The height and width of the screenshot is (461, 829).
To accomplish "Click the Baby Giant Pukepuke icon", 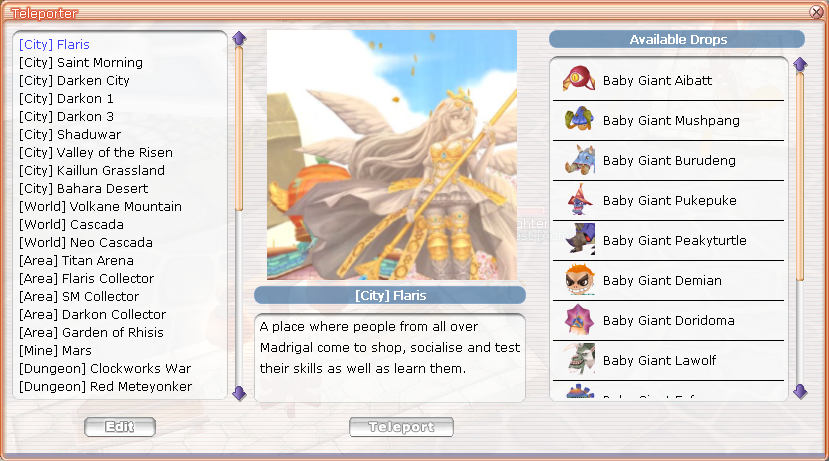I will click(x=579, y=199).
